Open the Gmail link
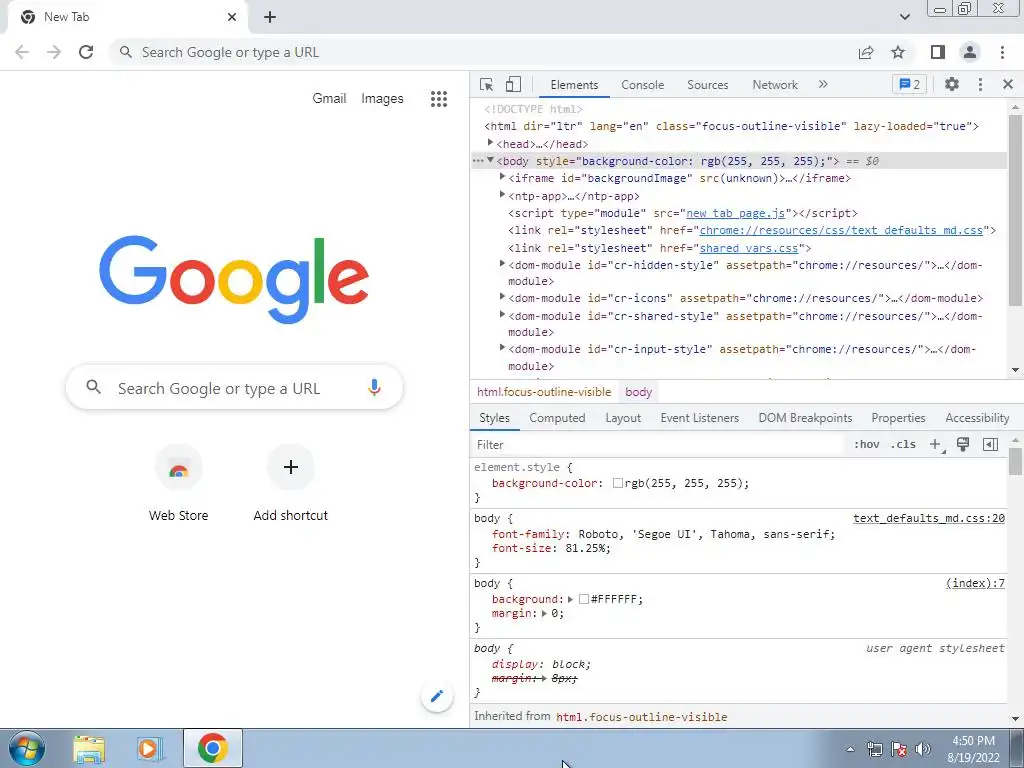 329,99
